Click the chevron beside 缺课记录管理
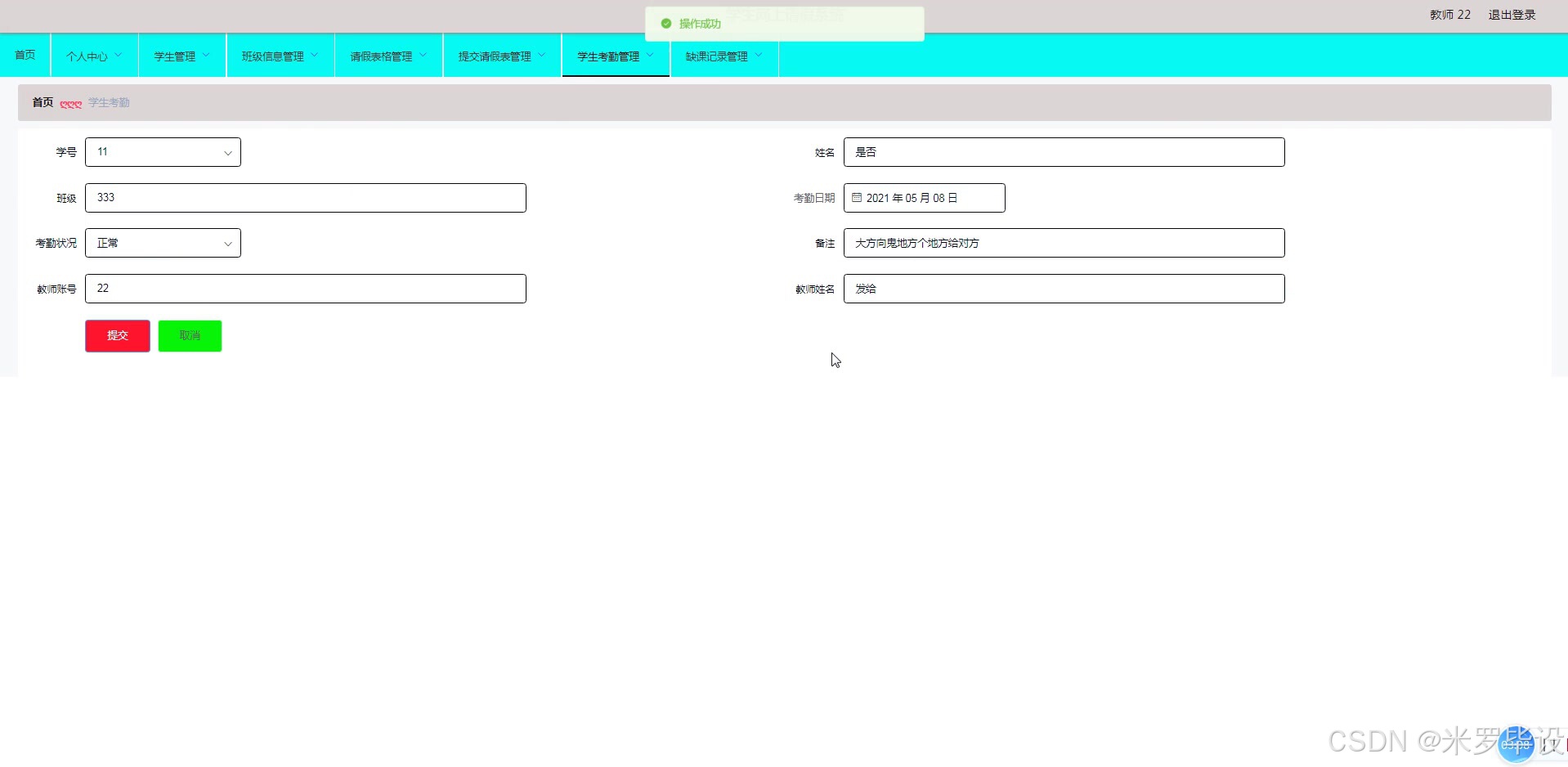 click(x=759, y=55)
